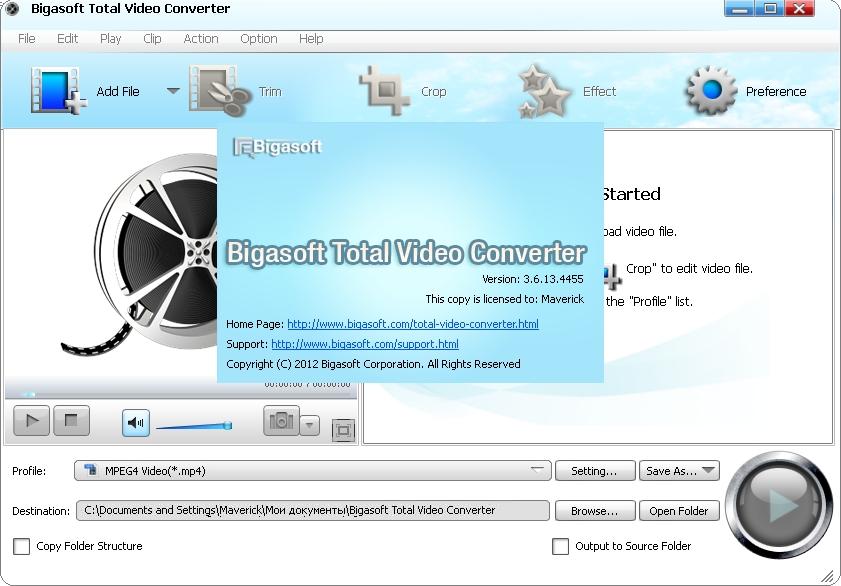Click the version 3.6.13.4455 text

533,279
